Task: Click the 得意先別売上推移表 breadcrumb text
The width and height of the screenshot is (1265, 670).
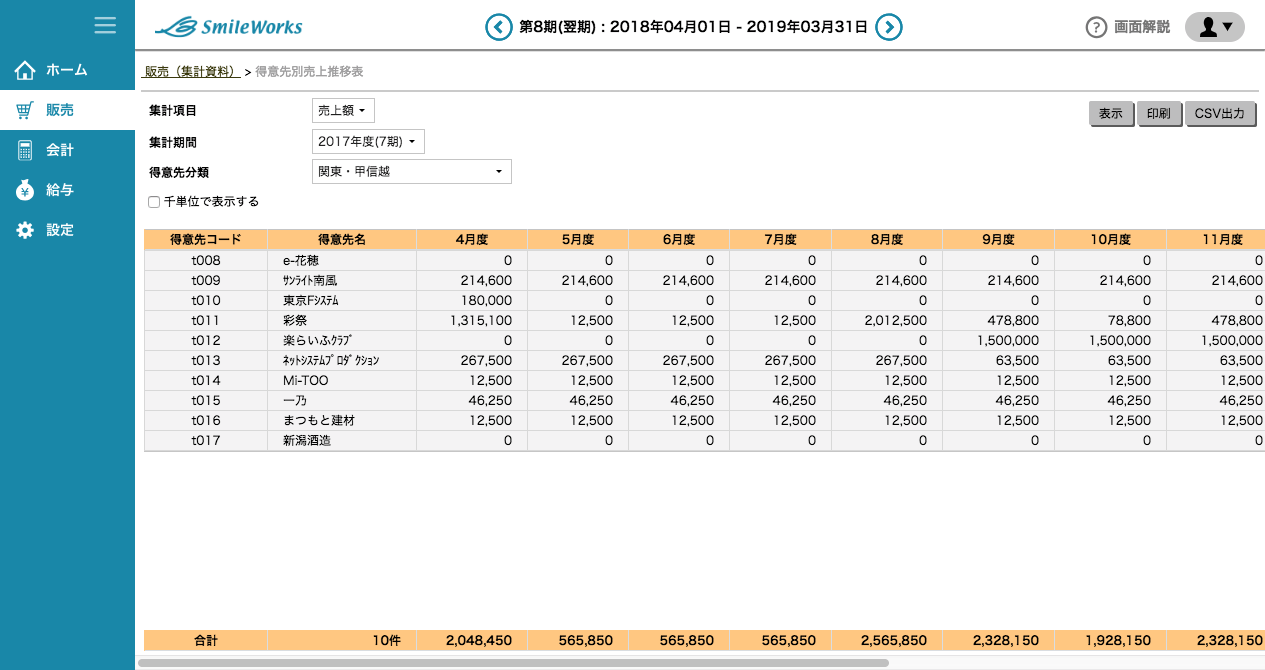Action: click(309, 71)
